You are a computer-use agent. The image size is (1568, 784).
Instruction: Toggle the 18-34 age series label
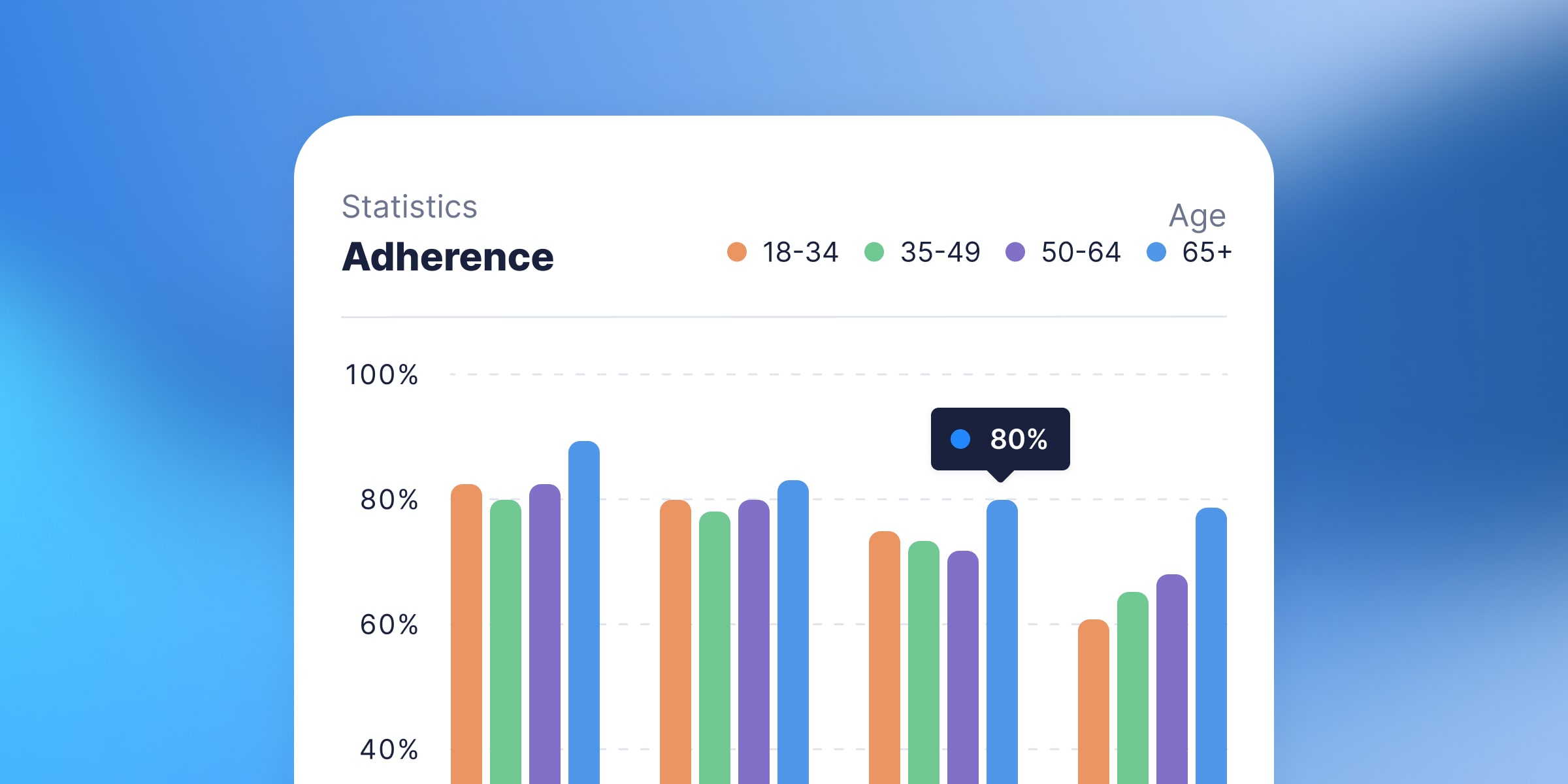coord(800,252)
